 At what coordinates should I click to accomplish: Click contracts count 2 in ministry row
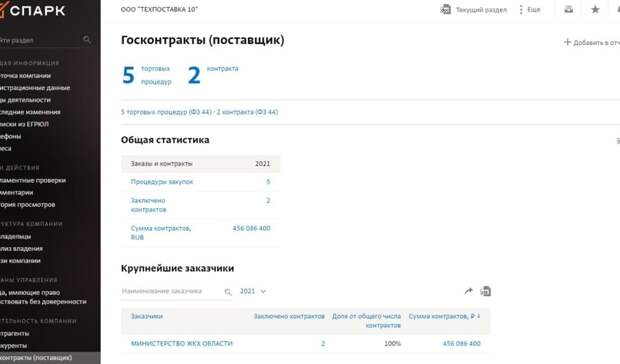[x=323, y=343]
